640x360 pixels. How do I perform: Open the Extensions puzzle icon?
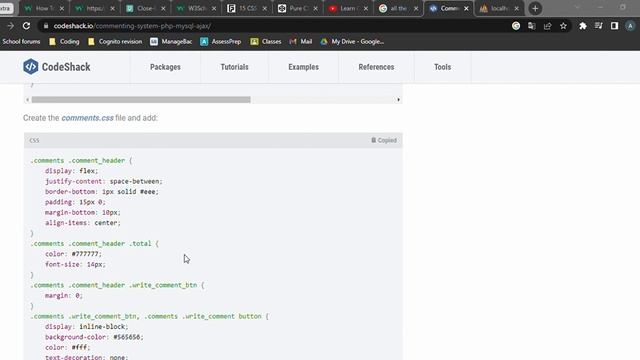tap(583, 26)
